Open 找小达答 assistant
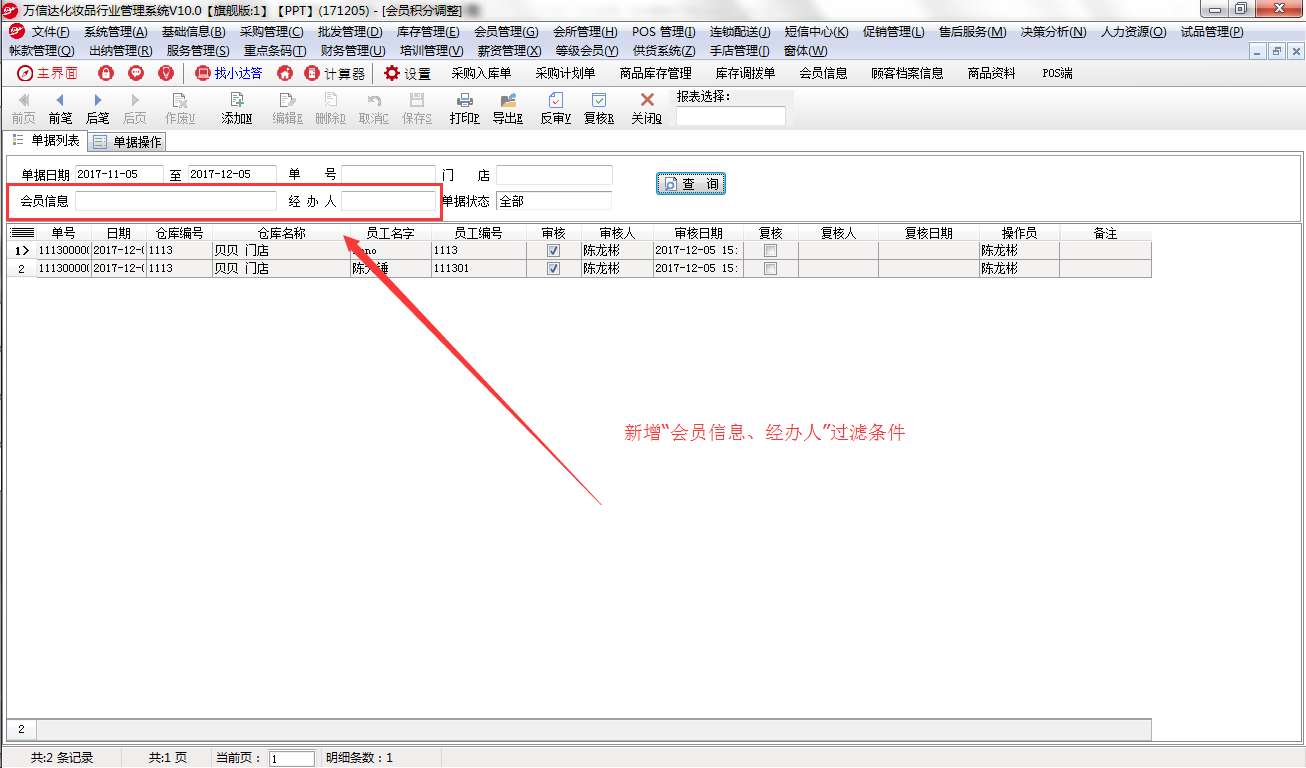Image resolution: width=1306 pixels, height=768 pixels. point(228,73)
